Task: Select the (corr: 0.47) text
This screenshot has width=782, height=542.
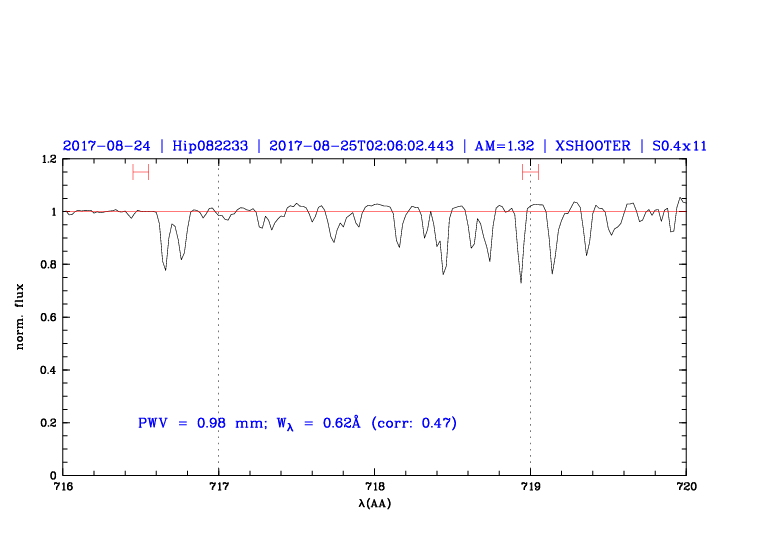Action: 414,423
